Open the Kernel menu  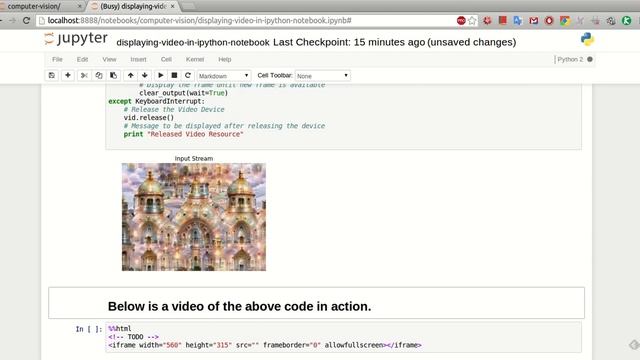point(195,60)
